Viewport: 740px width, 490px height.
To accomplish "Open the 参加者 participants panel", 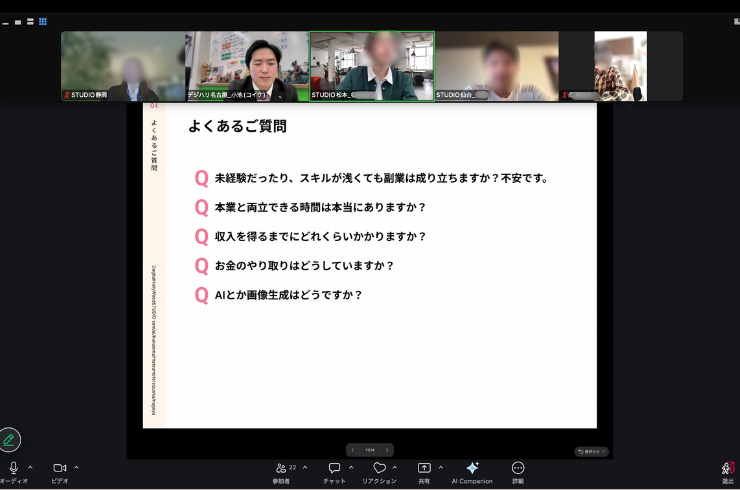I will pyautogui.click(x=281, y=468).
